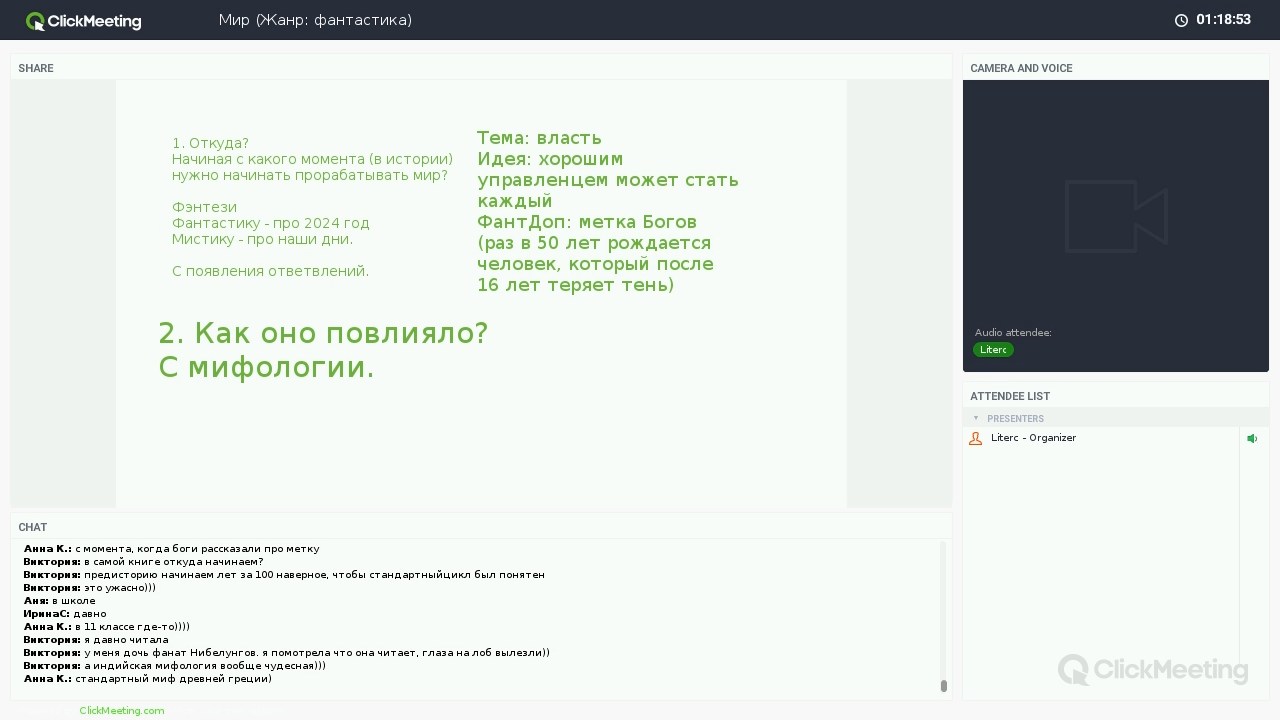
Task: Click slide line '1. Откуда?'
Action: (210, 143)
